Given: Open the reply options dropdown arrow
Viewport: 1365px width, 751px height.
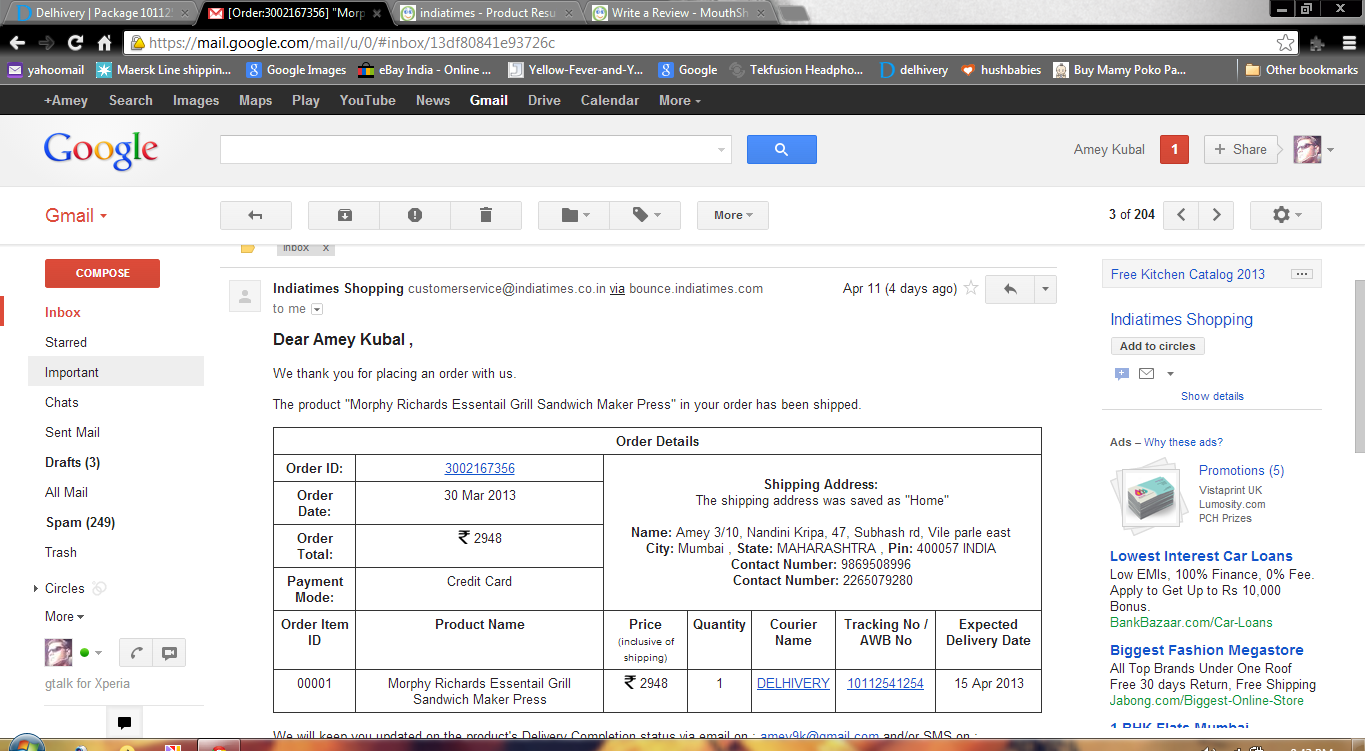Looking at the screenshot, I should tap(1045, 289).
